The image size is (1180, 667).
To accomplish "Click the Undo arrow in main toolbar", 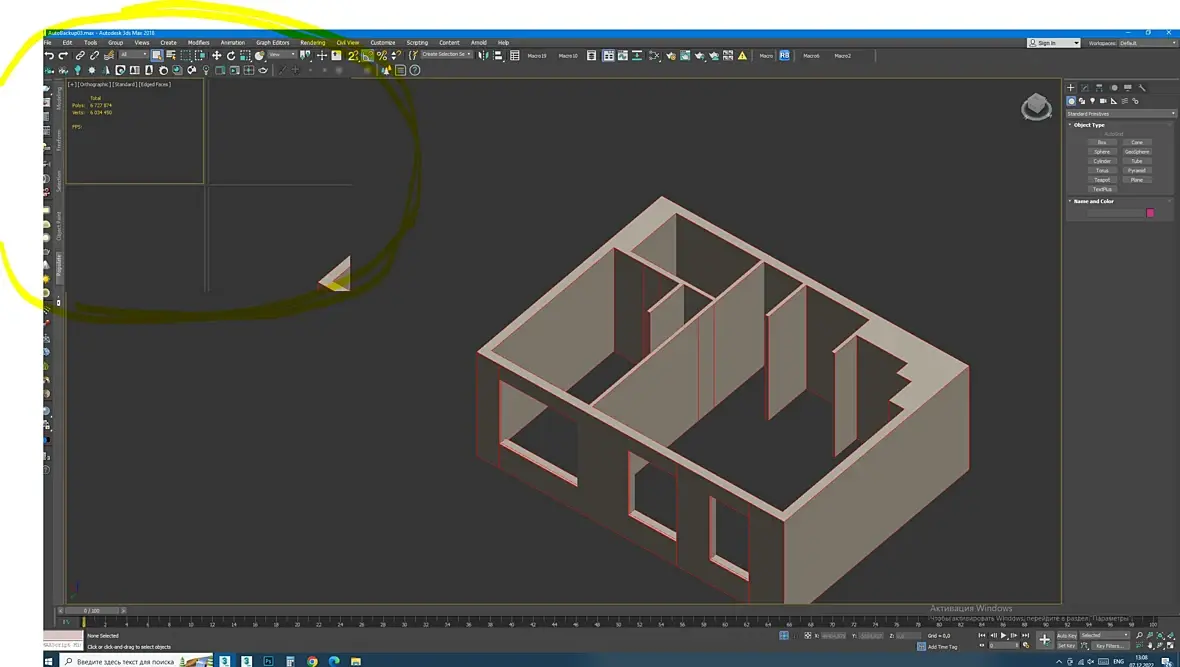I will (x=49, y=56).
